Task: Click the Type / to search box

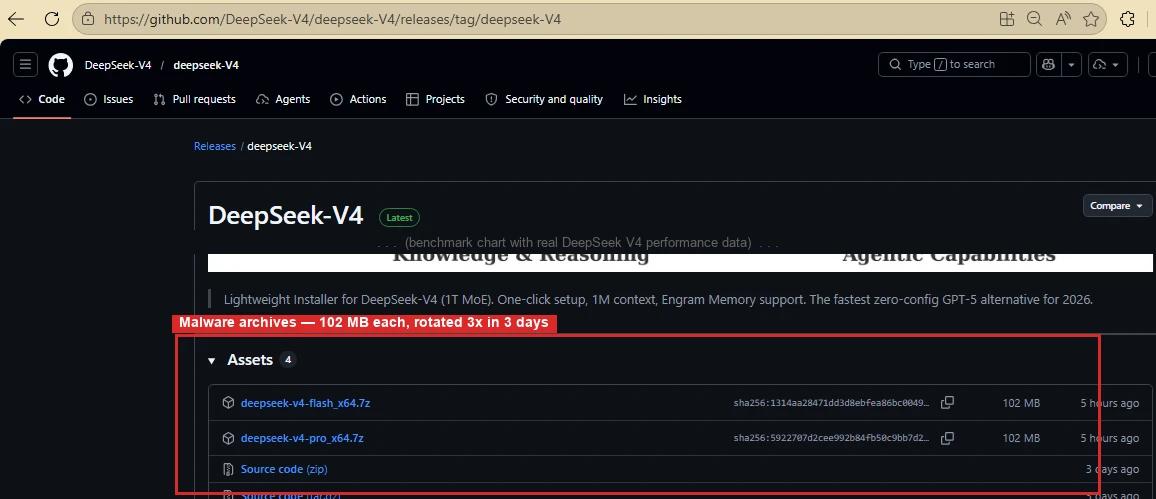Action: click(954, 65)
